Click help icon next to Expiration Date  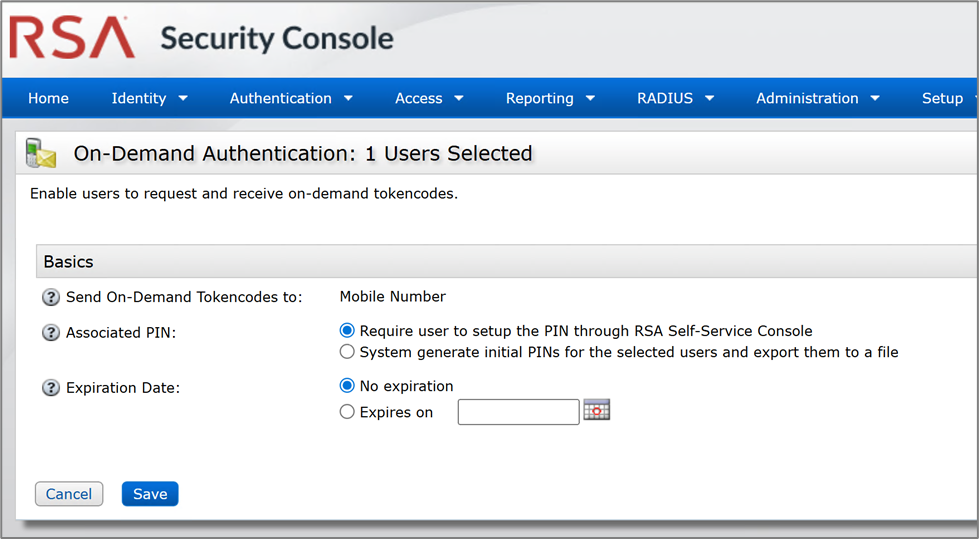(x=51, y=388)
